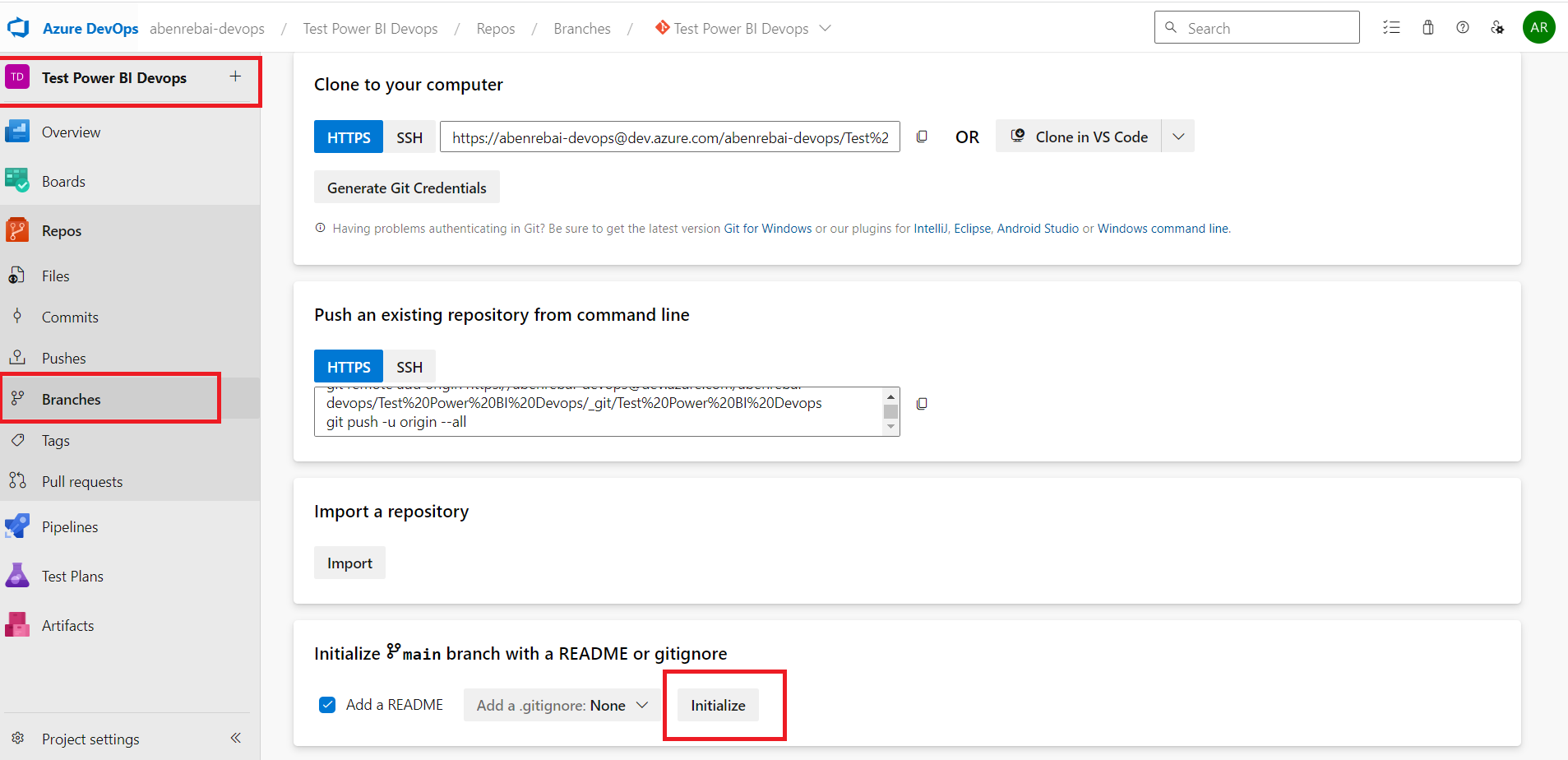Open Files icon in Repos menu
The image size is (1568, 760).
click(17, 276)
